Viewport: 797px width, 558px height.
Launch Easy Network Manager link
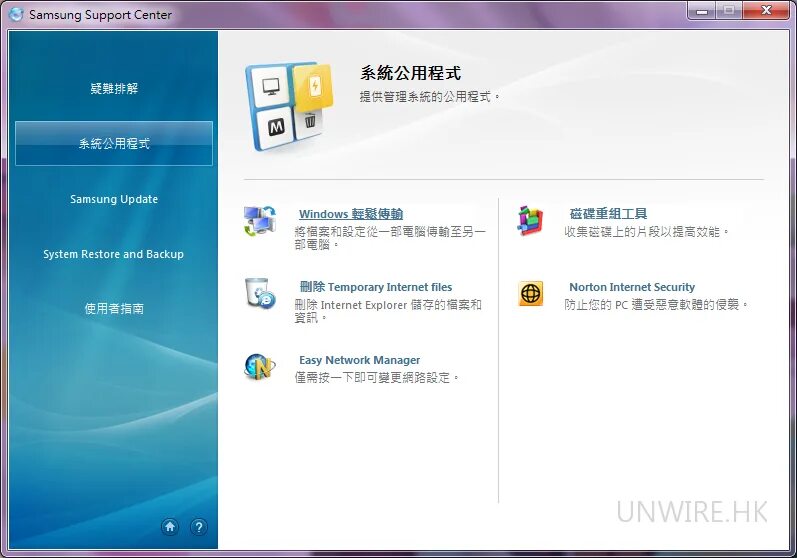coord(359,360)
